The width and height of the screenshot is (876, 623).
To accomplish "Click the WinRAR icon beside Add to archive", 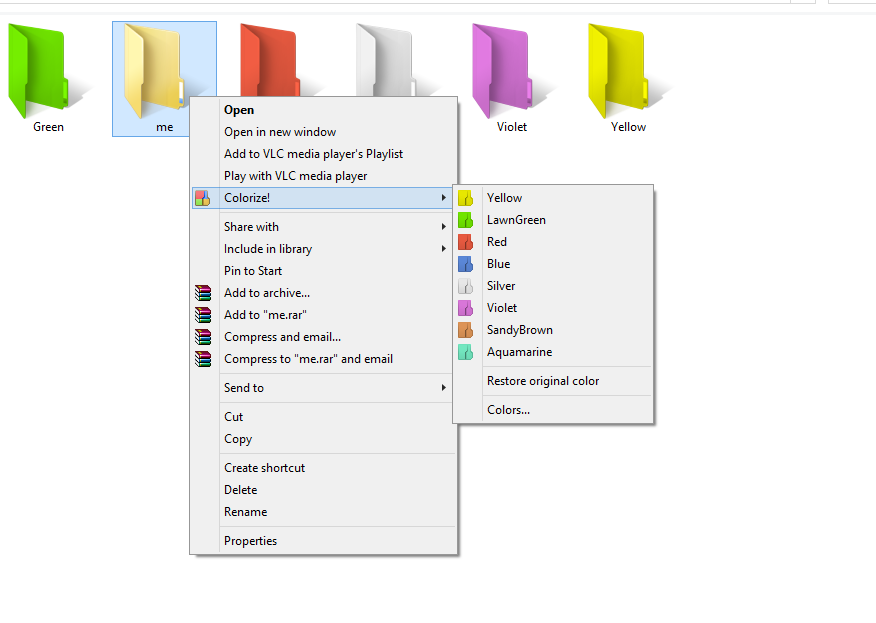I will point(203,292).
